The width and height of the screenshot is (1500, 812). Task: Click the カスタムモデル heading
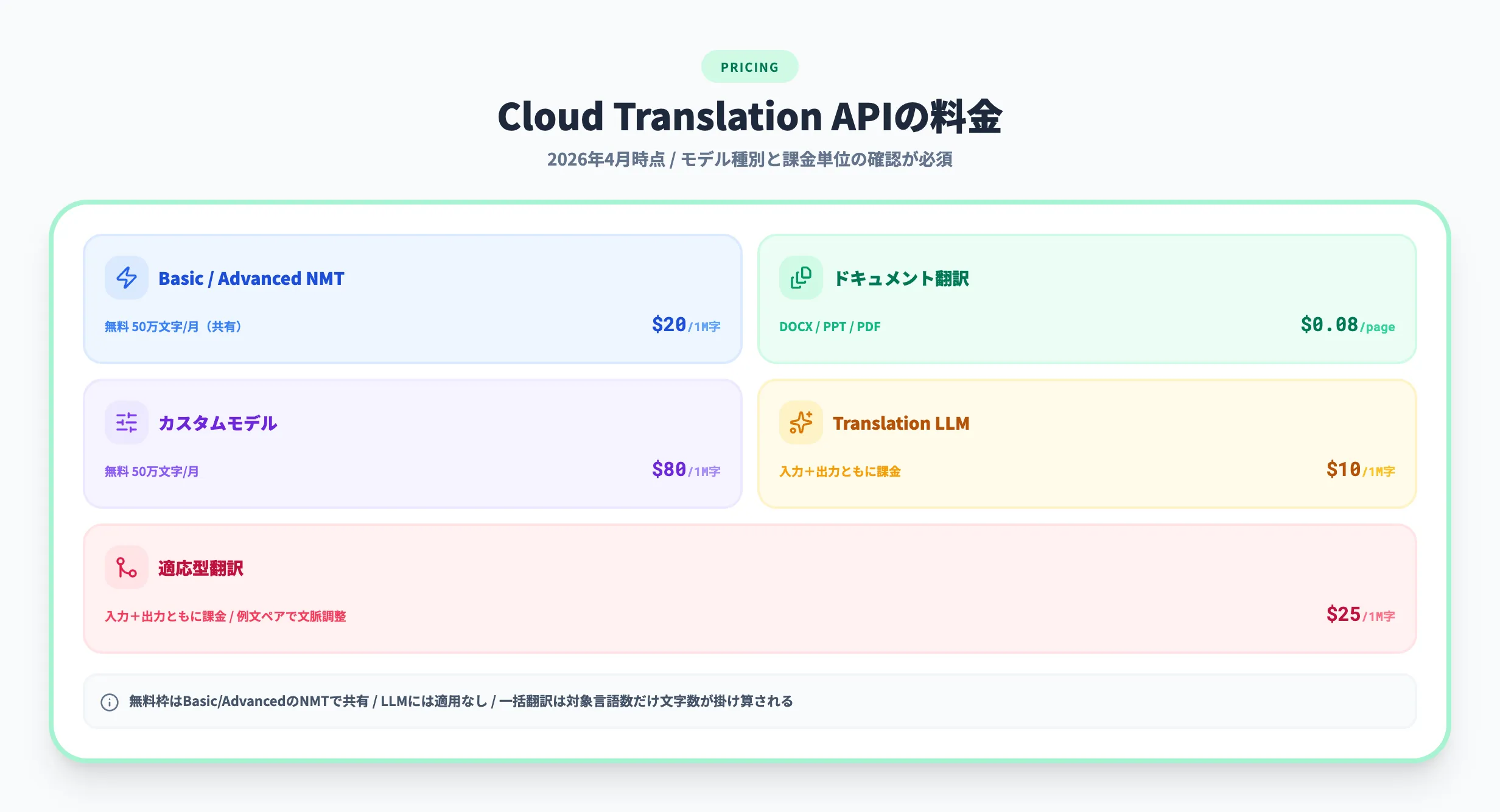point(217,422)
